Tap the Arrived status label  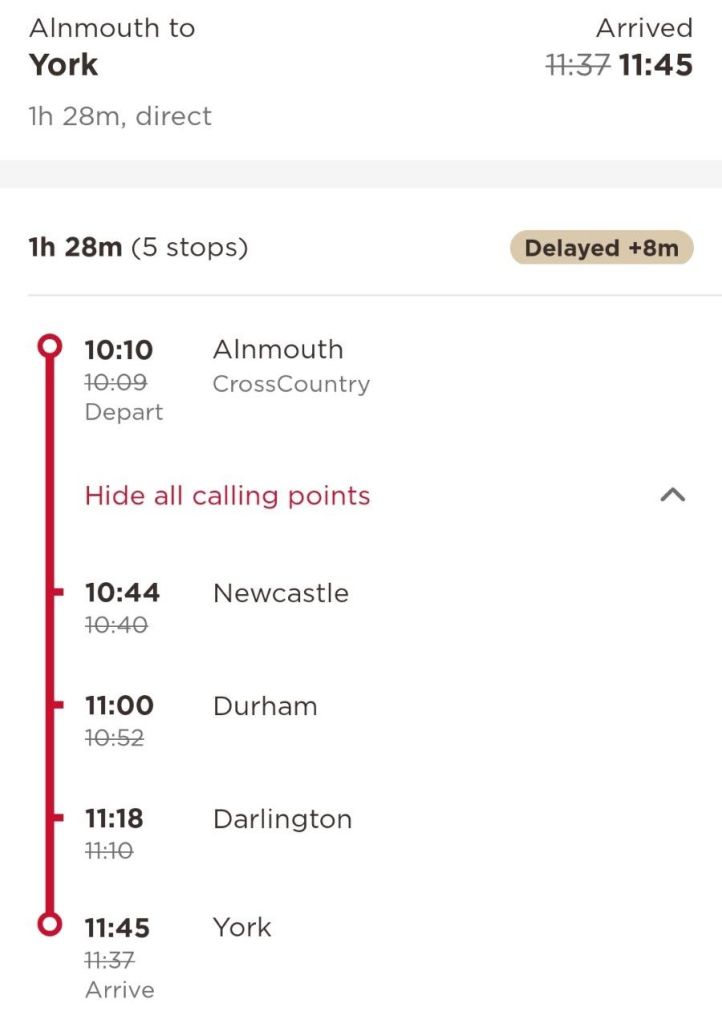[x=644, y=28]
